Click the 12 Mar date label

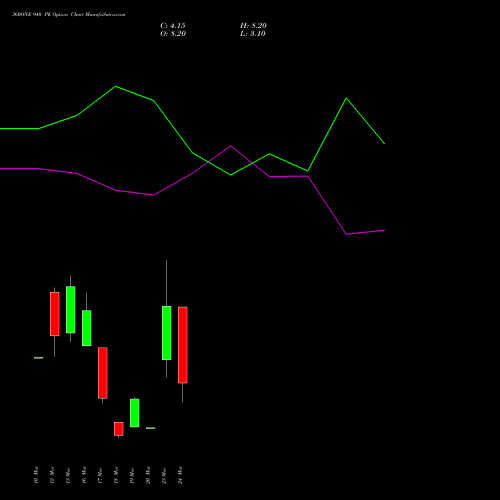52,475
